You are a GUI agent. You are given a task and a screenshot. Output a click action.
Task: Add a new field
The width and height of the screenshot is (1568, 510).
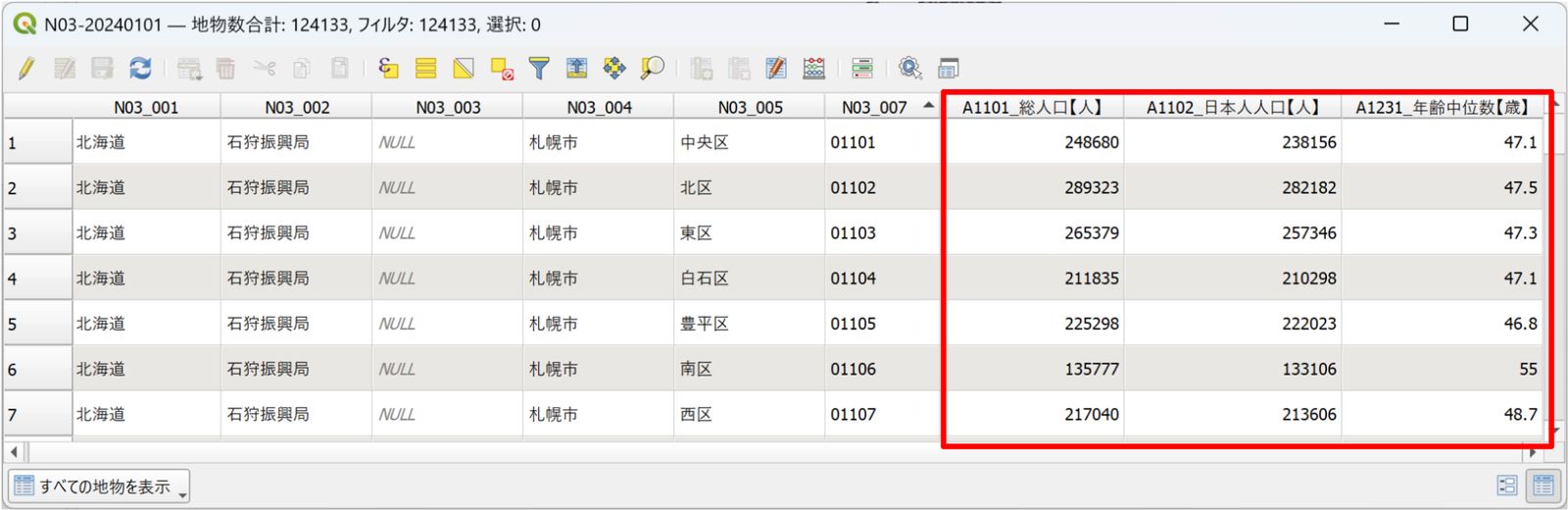coord(701,68)
